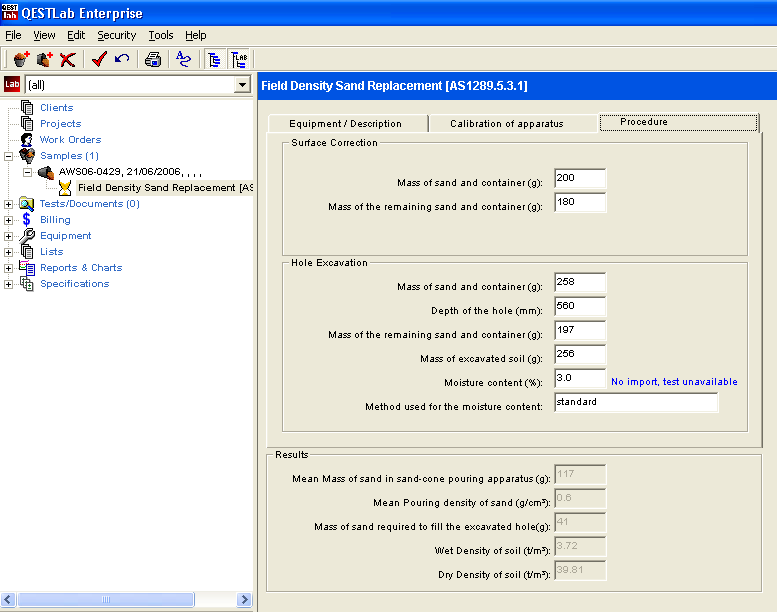Image resolution: width=777 pixels, height=612 pixels.
Task: Open the laboratory (all) dropdown
Action: pos(241,85)
